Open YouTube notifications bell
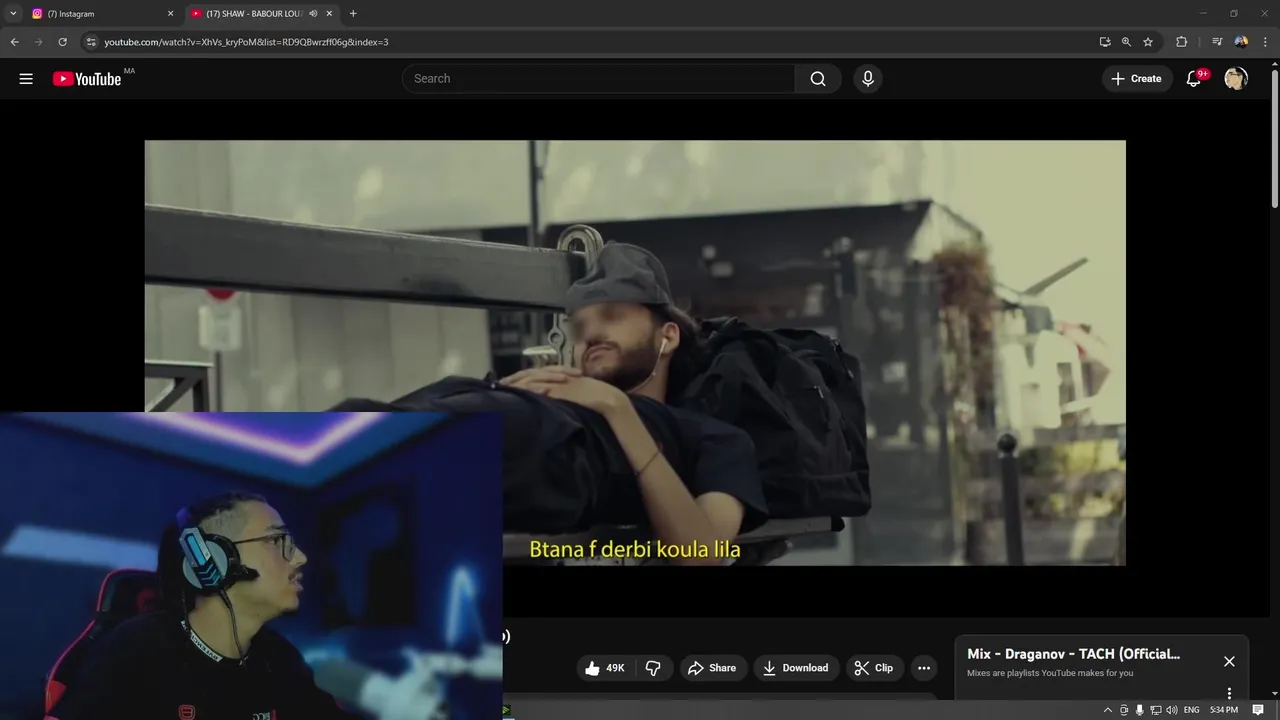This screenshot has height=720, width=1280. pyautogui.click(x=1194, y=79)
